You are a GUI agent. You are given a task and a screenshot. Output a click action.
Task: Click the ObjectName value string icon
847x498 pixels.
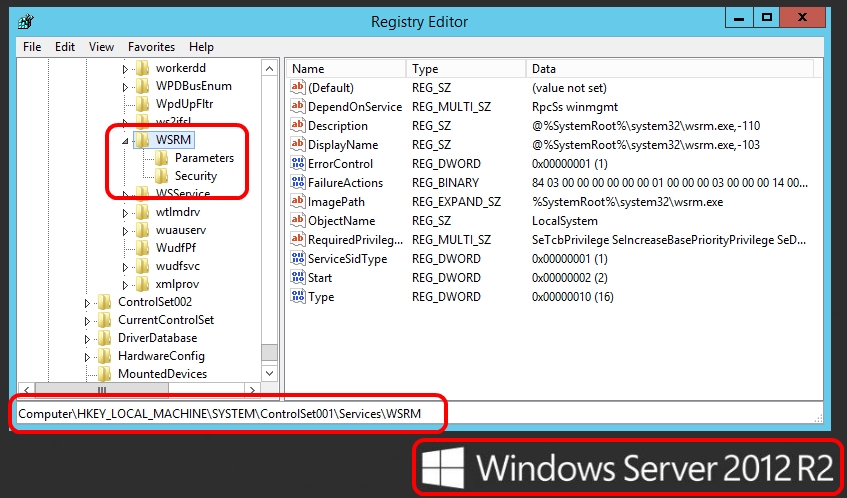(298, 220)
